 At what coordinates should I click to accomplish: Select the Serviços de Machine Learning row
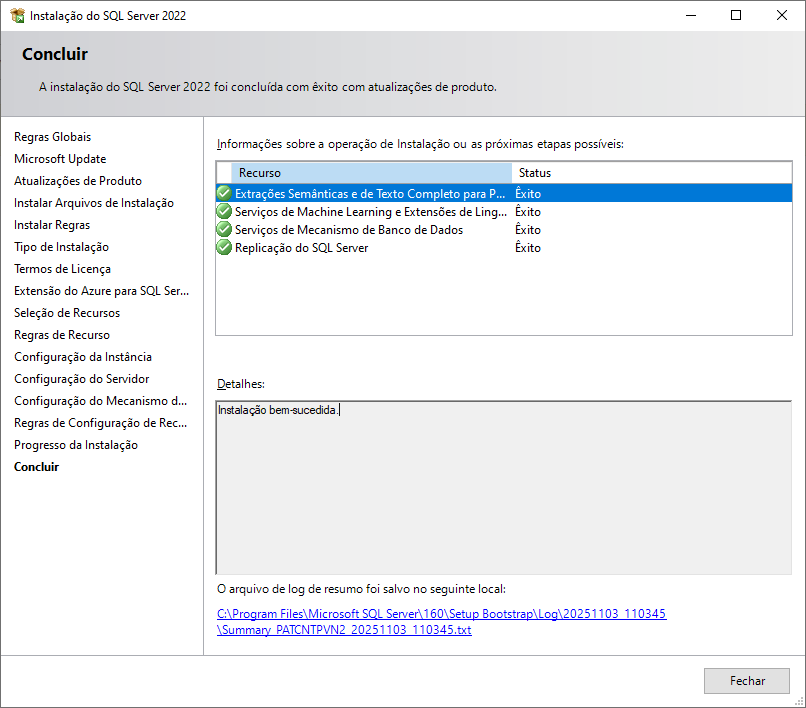point(504,211)
